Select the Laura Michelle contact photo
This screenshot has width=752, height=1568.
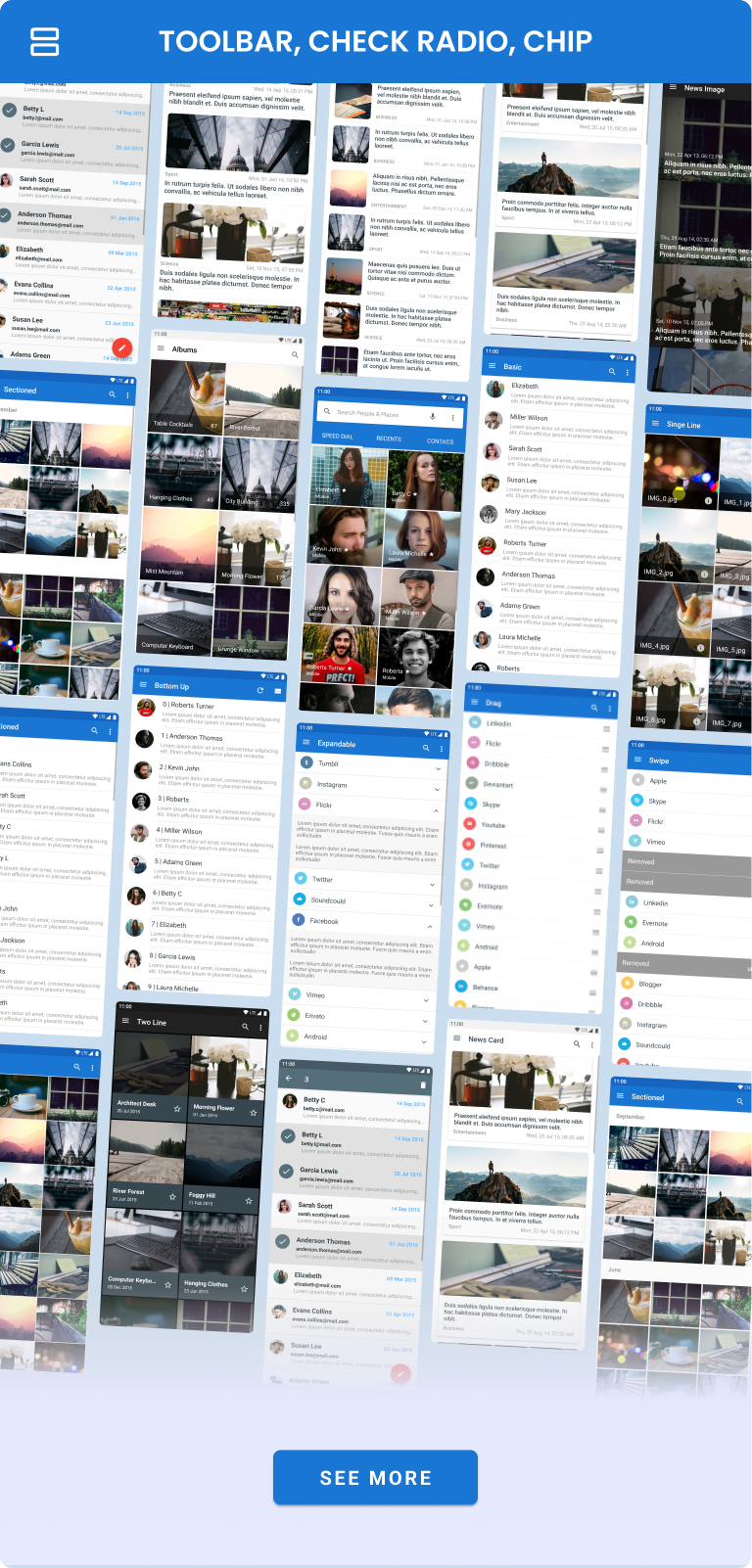[421, 538]
